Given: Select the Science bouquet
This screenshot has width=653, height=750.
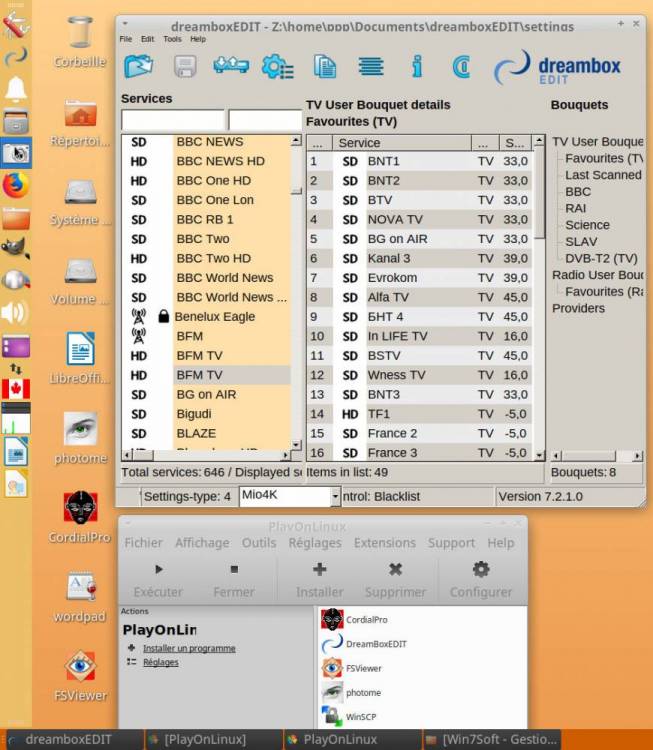Looking at the screenshot, I should tap(587, 225).
